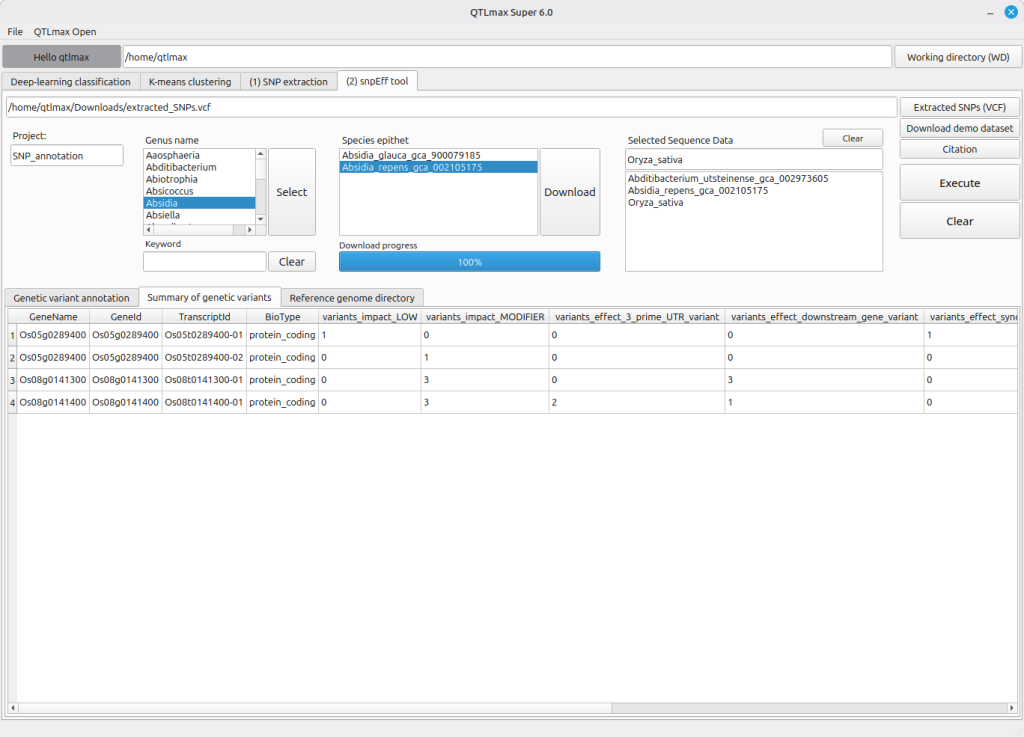Image resolution: width=1024 pixels, height=737 pixels.
Task: Minimize the QTLmax window
Action: click(986, 12)
